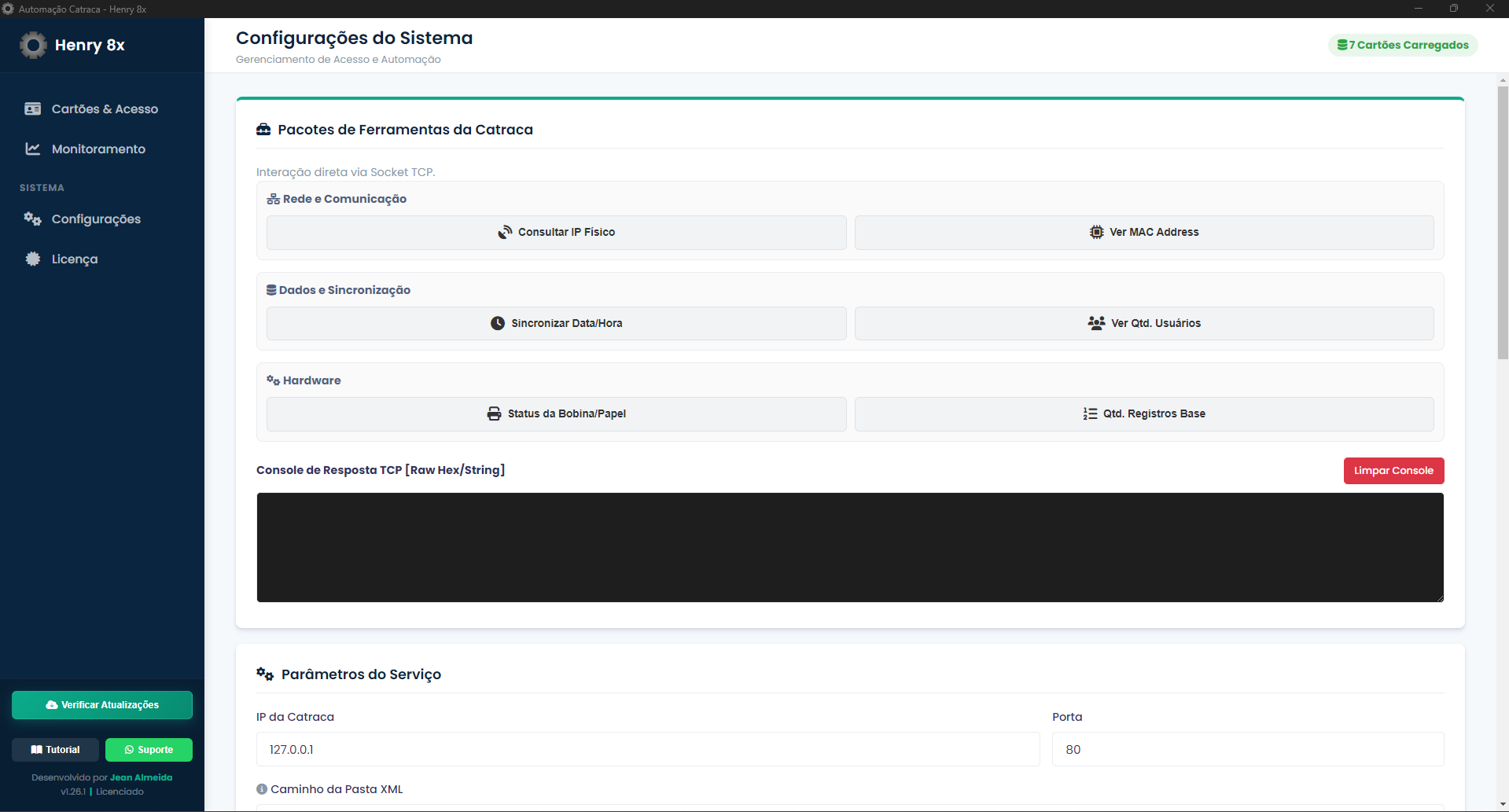The image size is (1509, 812).
Task: Click the 'Gerenciamento de Acesso e Automação' subtitle
Action: [338, 60]
